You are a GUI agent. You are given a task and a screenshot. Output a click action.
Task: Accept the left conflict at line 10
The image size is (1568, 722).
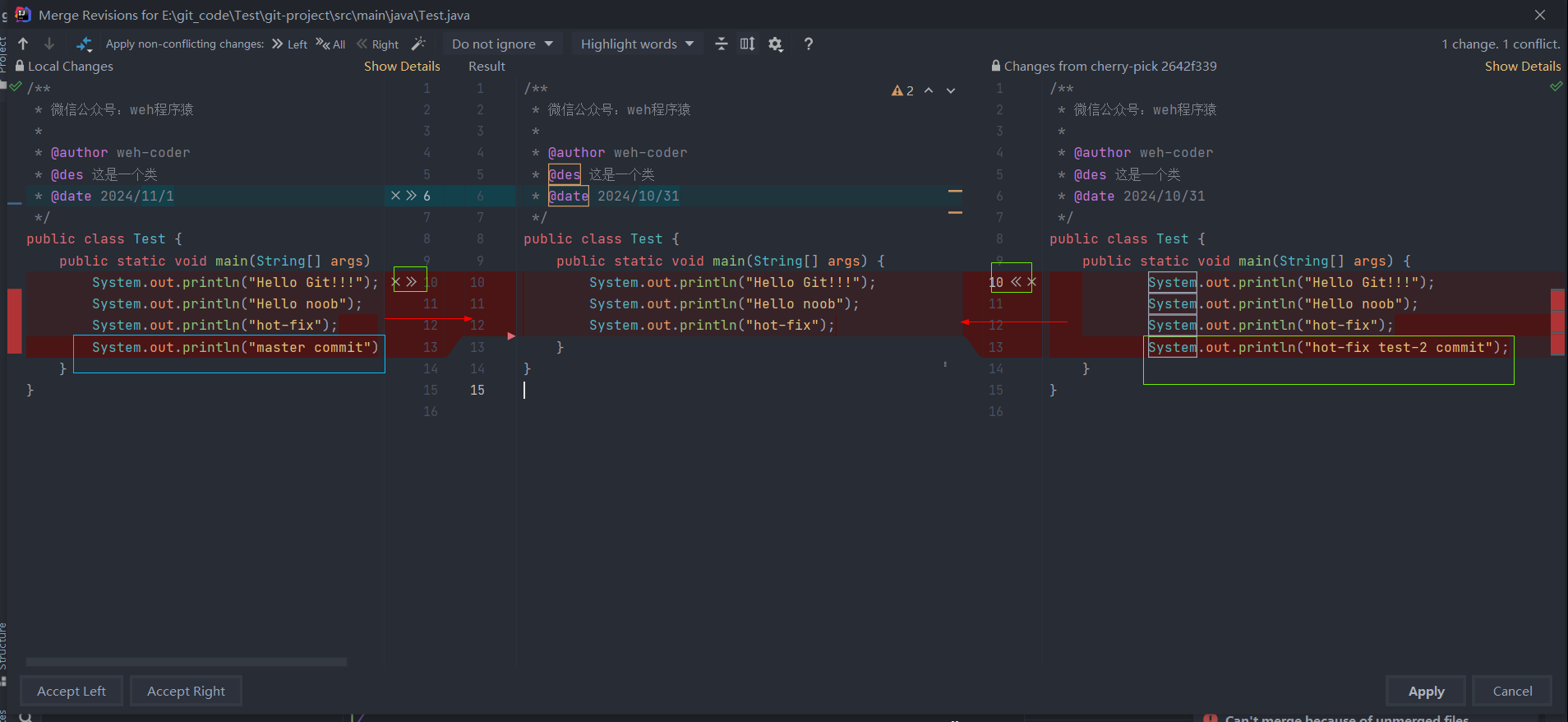click(411, 282)
